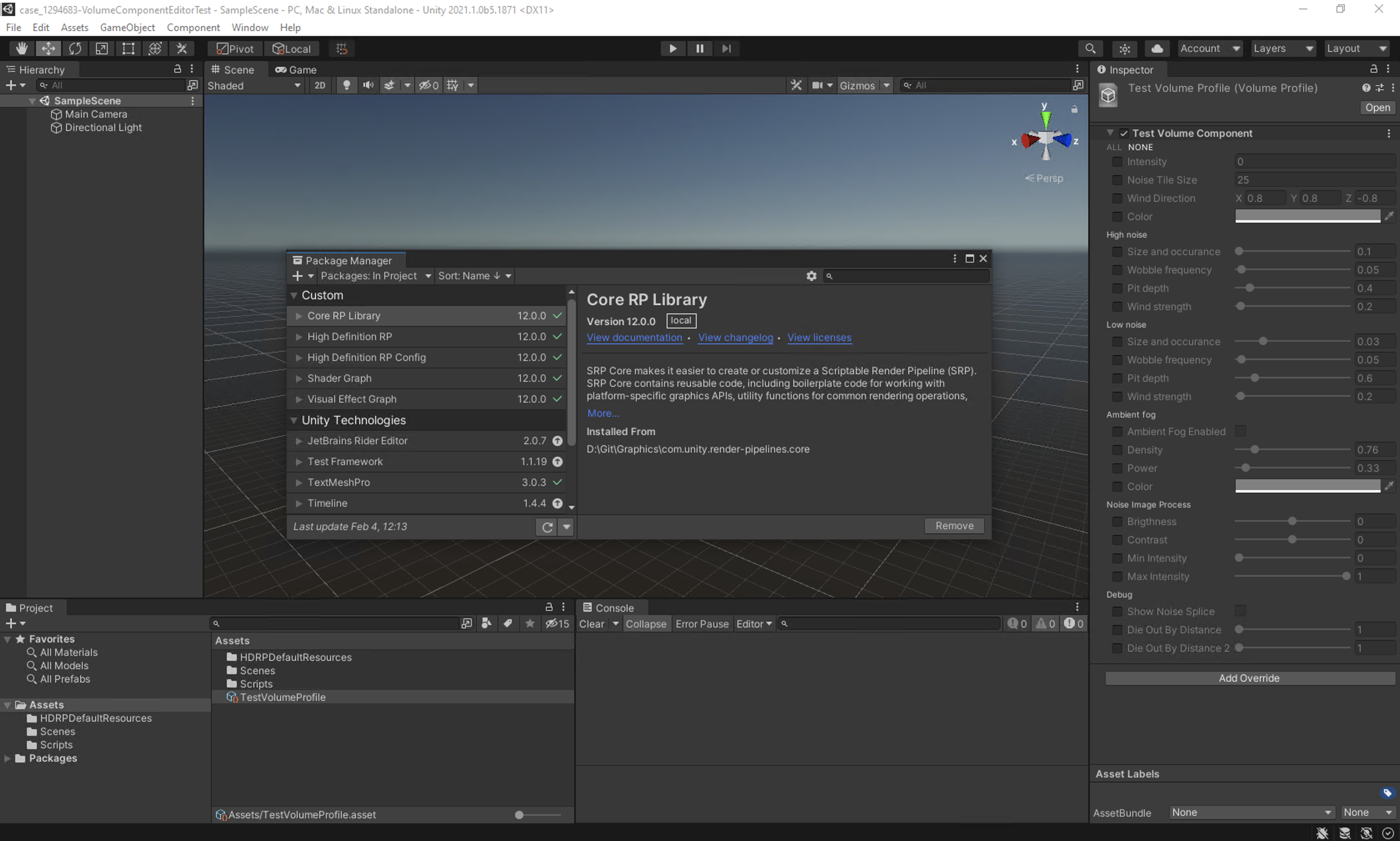Toggle Test Volume Component enabled checkbox
The image size is (1400, 841).
[1124, 133]
